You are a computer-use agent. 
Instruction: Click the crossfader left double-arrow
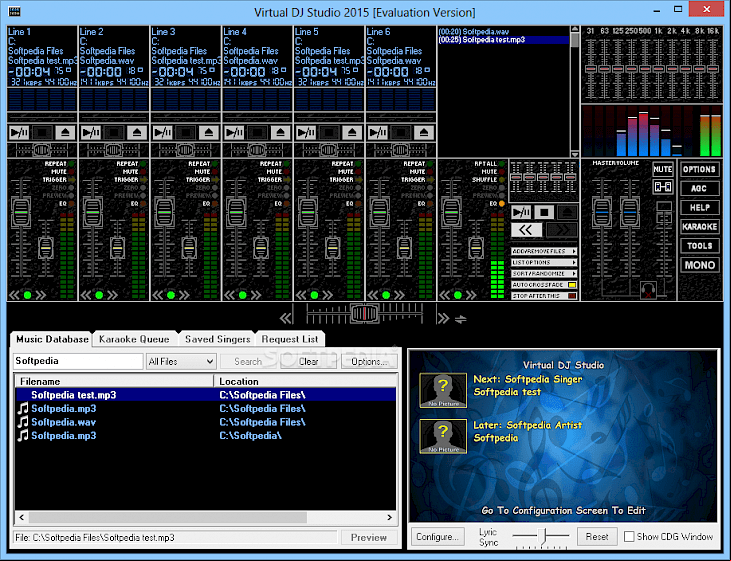tap(286, 319)
